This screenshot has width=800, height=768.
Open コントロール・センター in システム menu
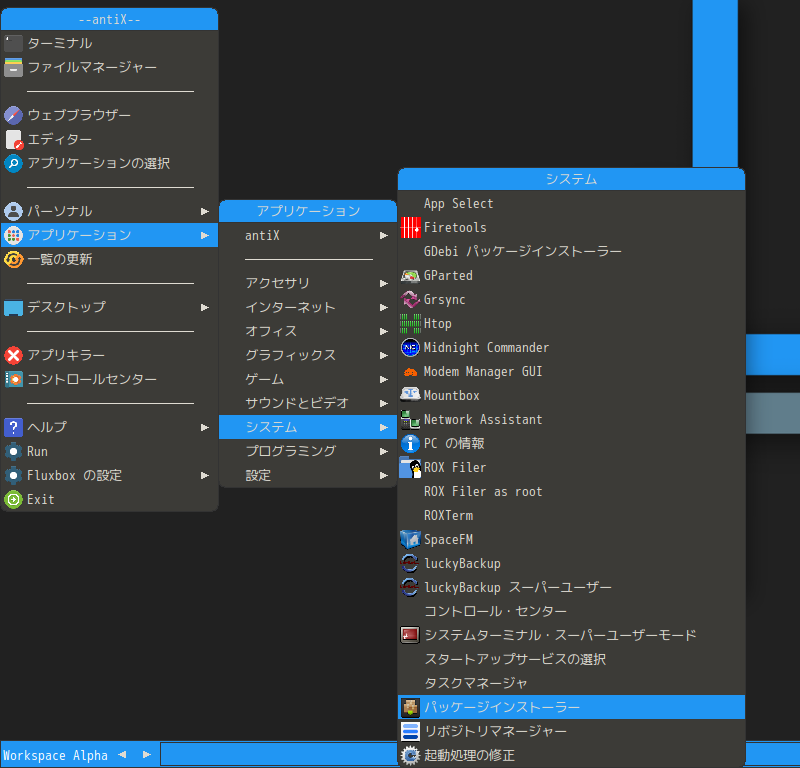click(x=571, y=611)
